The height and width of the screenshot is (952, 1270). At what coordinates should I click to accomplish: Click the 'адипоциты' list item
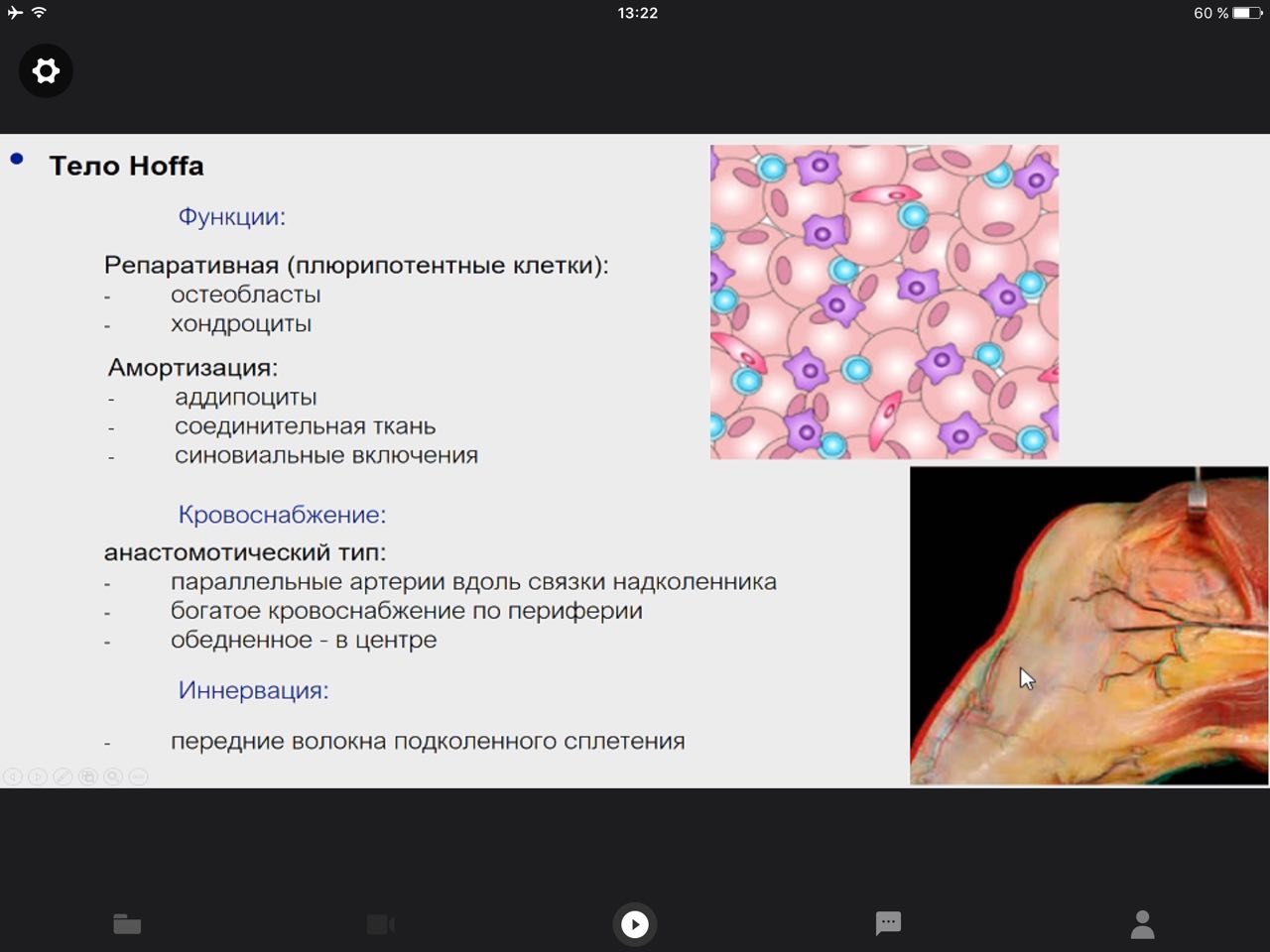click(245, 398)
